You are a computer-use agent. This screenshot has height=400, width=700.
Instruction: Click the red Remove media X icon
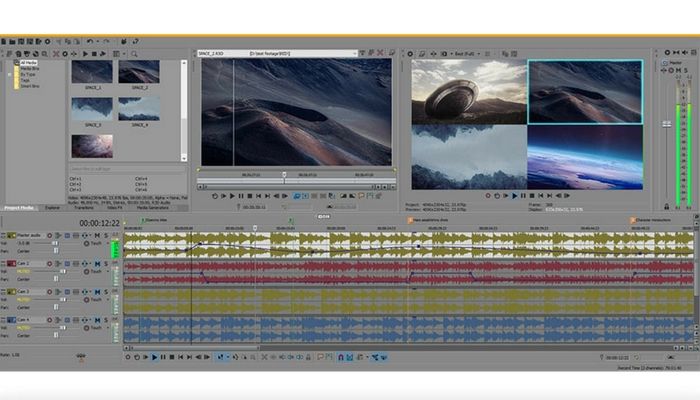point(56,53)
